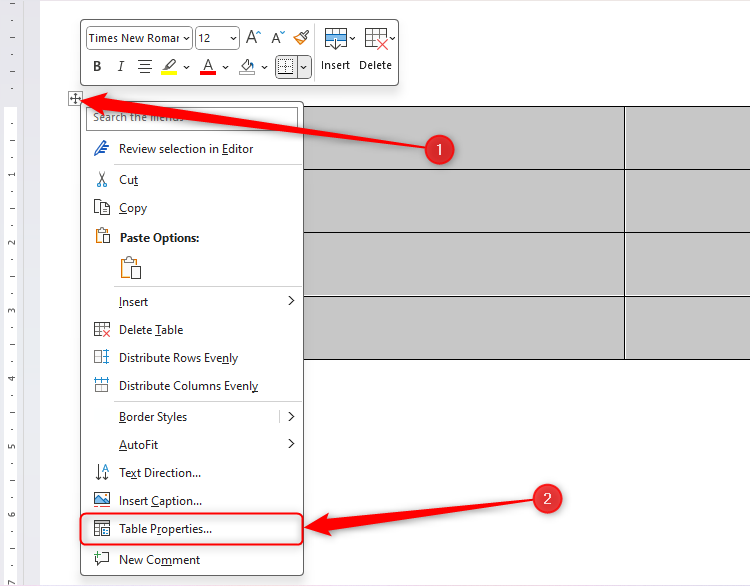The height and width of the screenshot is (586, 750).
Task: Increase font size with grow icon
Action: tap(253, 37)
